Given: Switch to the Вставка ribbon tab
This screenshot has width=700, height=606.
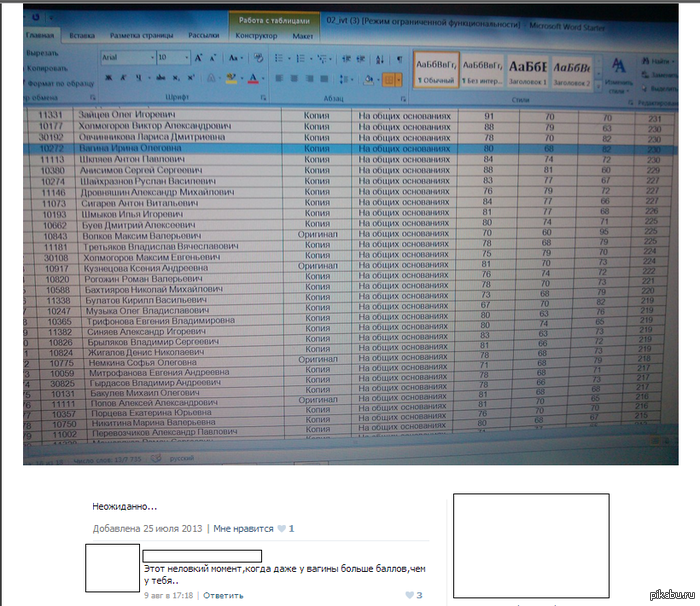Looking at the screenshot, I should (82, 35).
